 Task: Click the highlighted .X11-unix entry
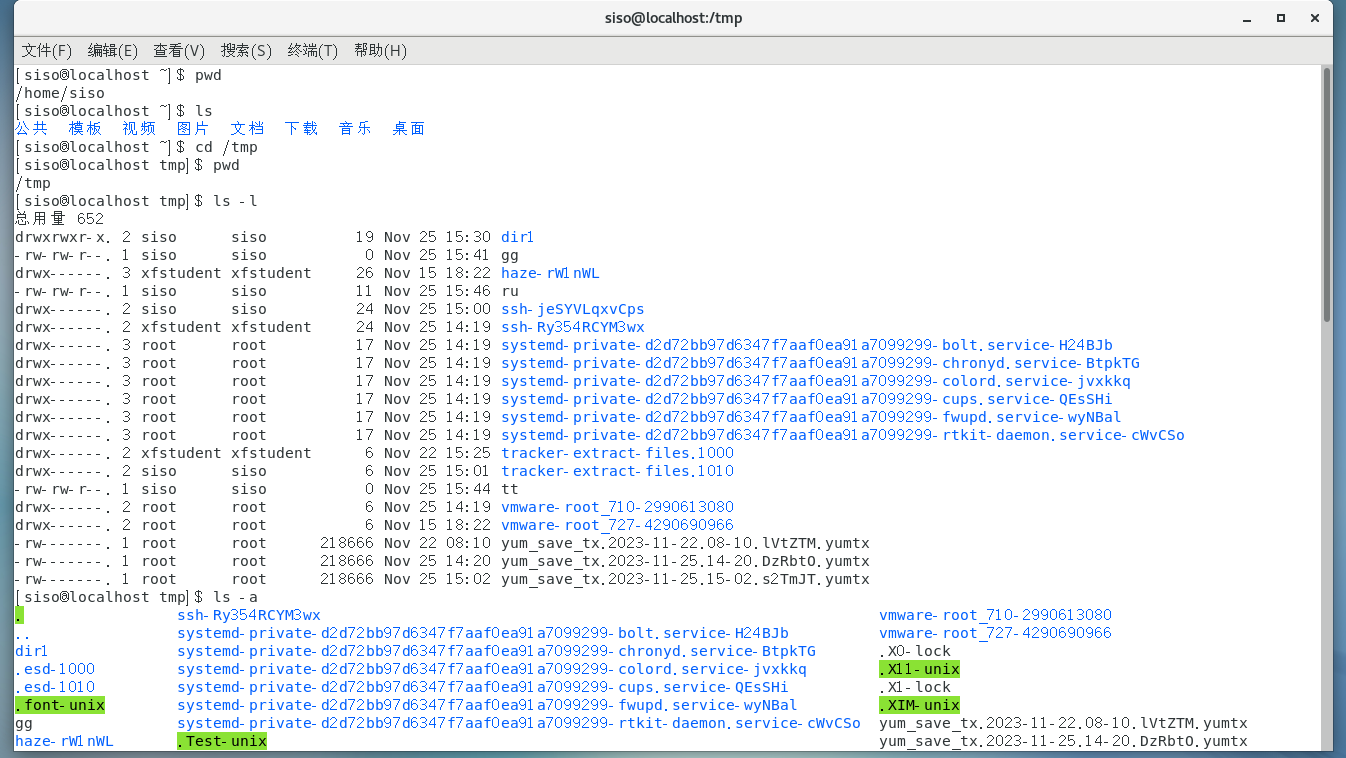coord(919,669)
